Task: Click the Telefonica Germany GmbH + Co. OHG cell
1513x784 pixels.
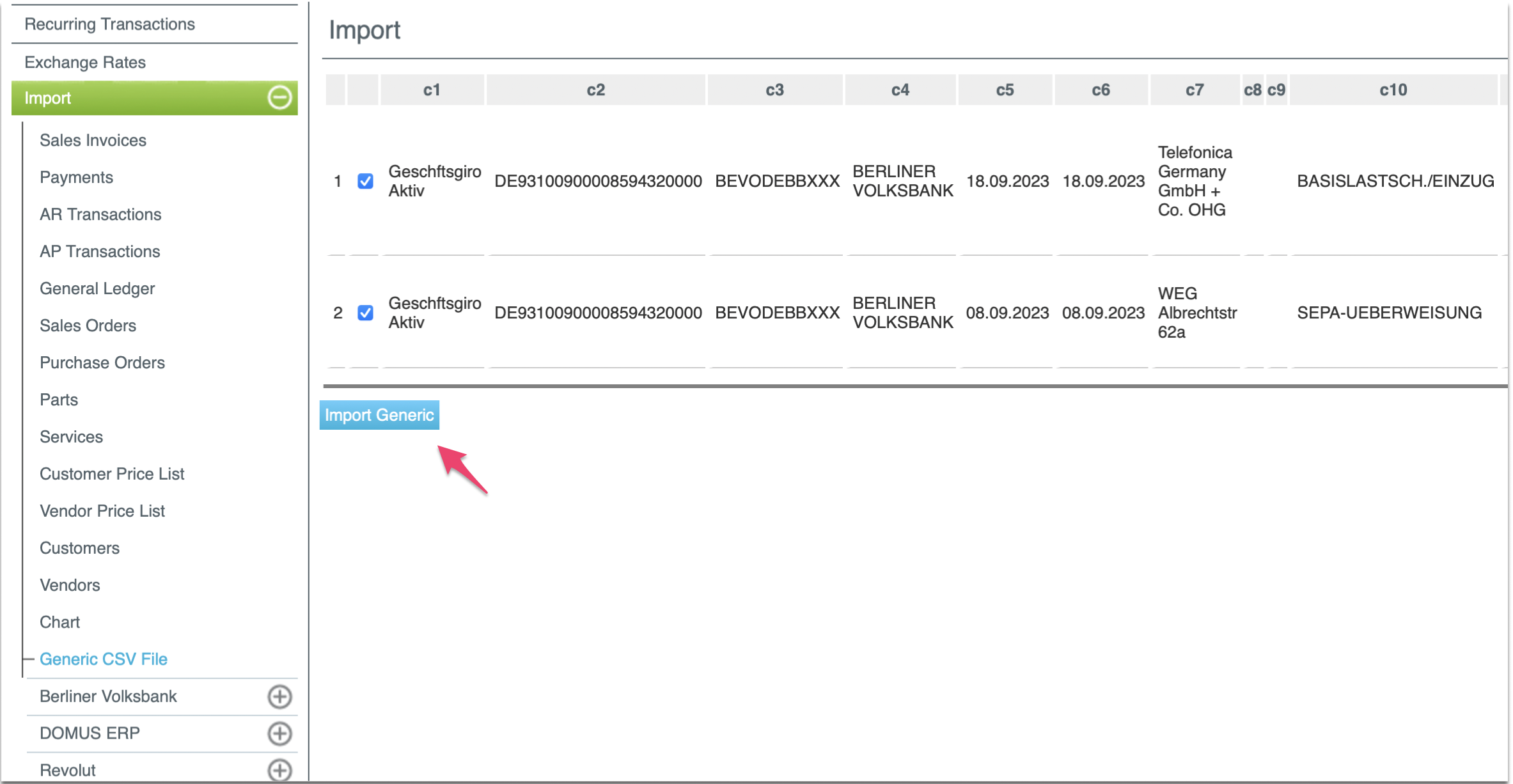Action: (x=1195, y=181)
